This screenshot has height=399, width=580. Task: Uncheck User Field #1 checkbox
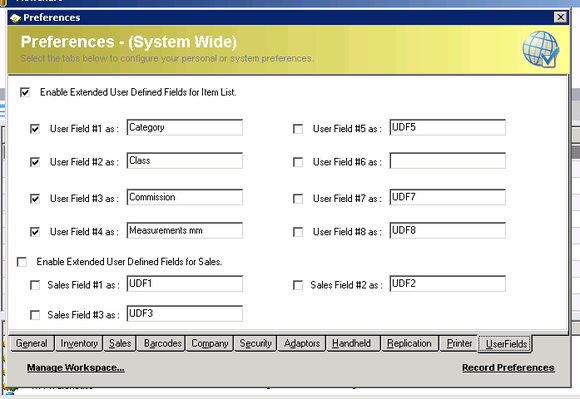[35, 129]
